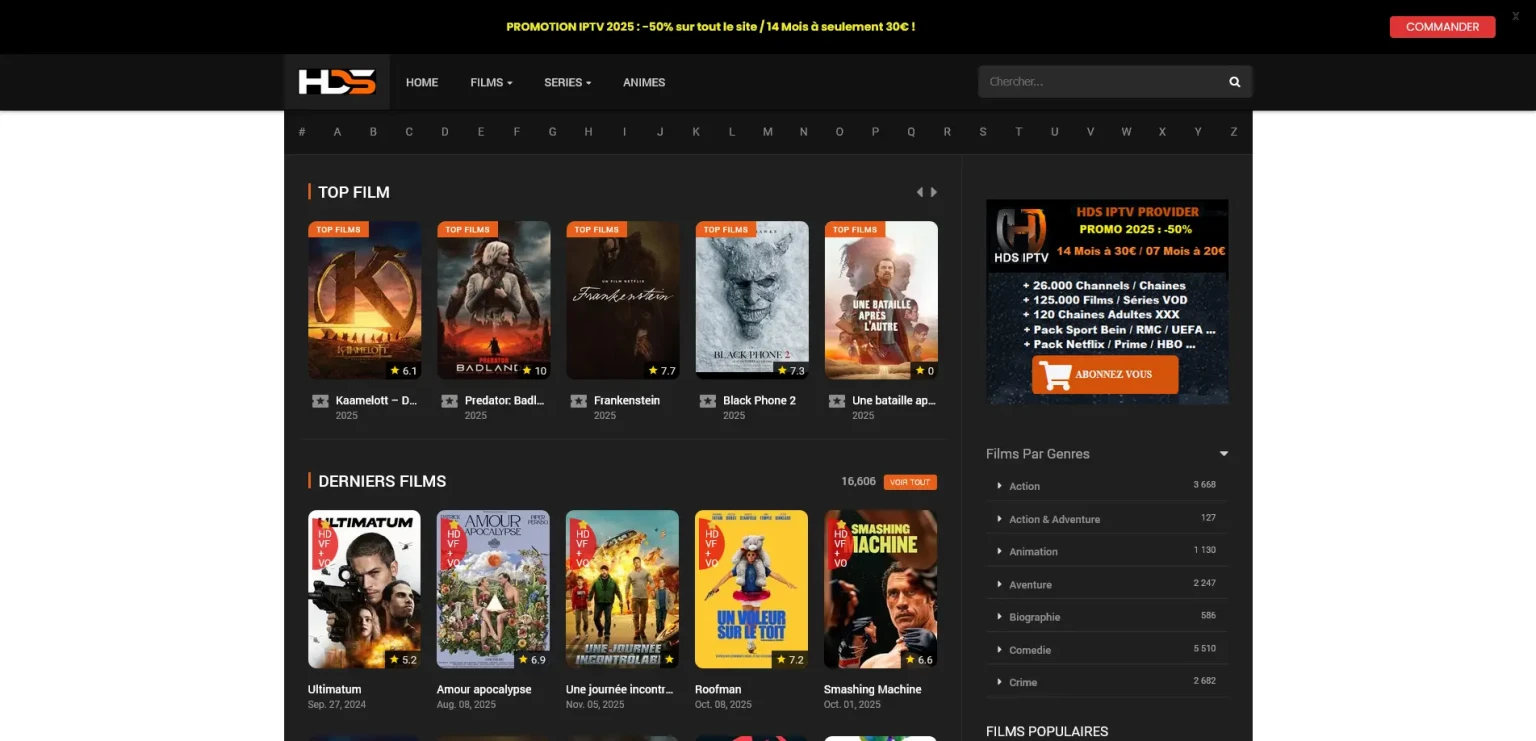Filter titles by letter F
Image resolution: width=1536 pixels, height=741 pixels.
[x=517, y=132]
